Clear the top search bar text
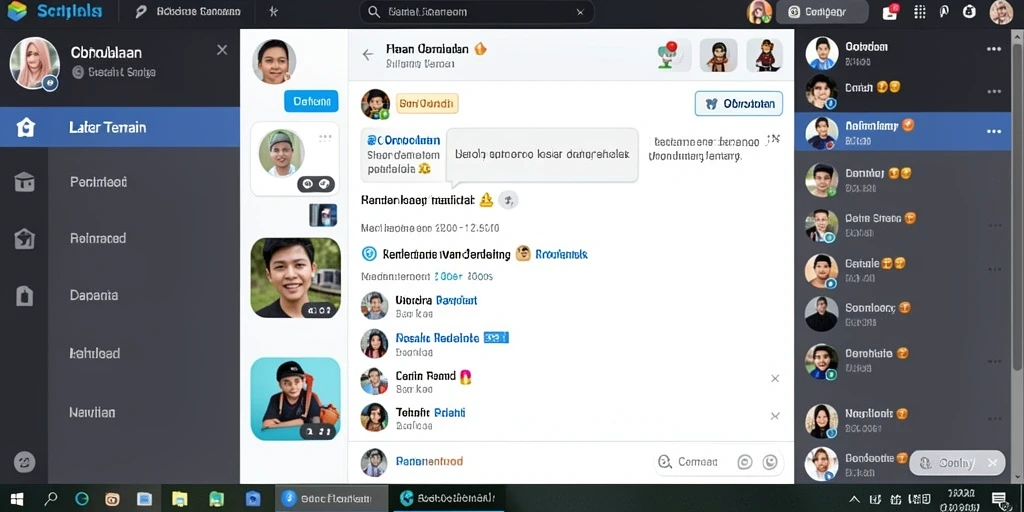1024x512 pixels. (580, 12)
